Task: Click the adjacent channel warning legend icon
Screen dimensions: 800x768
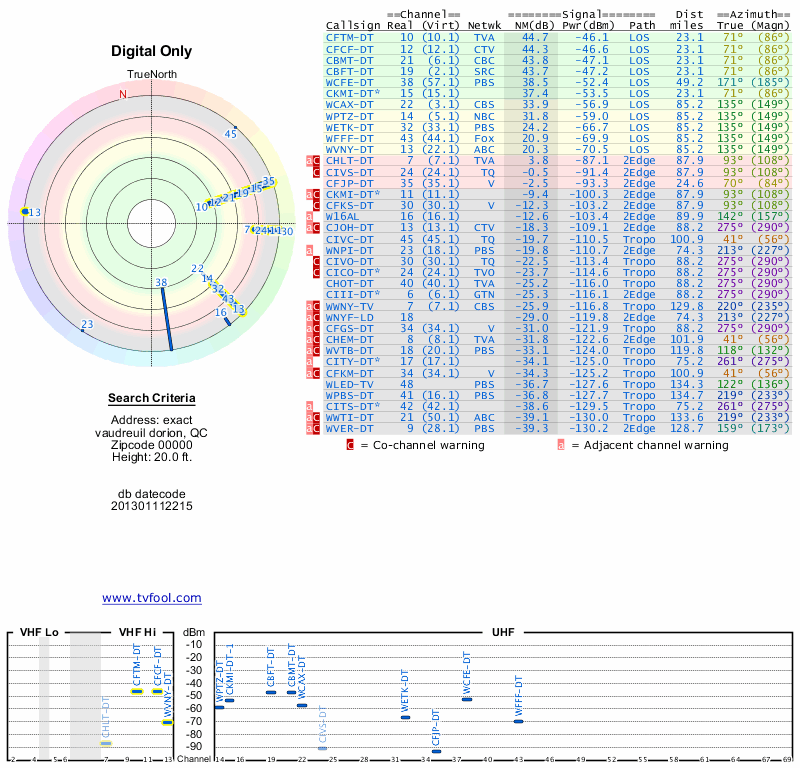Action: click(x=561, y=445)
